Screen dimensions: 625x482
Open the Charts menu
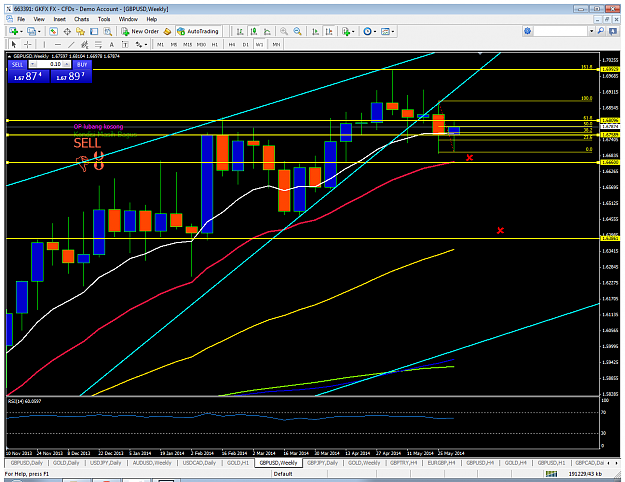click(81, 19)
